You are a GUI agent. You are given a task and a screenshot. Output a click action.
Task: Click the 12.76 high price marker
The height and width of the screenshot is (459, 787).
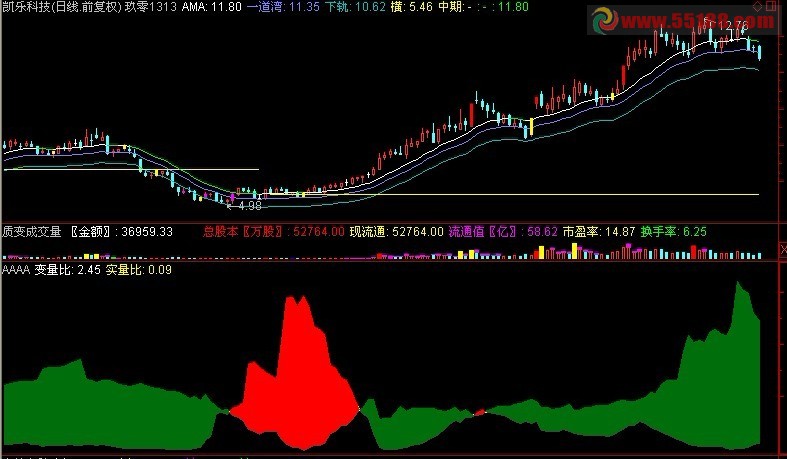coord(733,25)
